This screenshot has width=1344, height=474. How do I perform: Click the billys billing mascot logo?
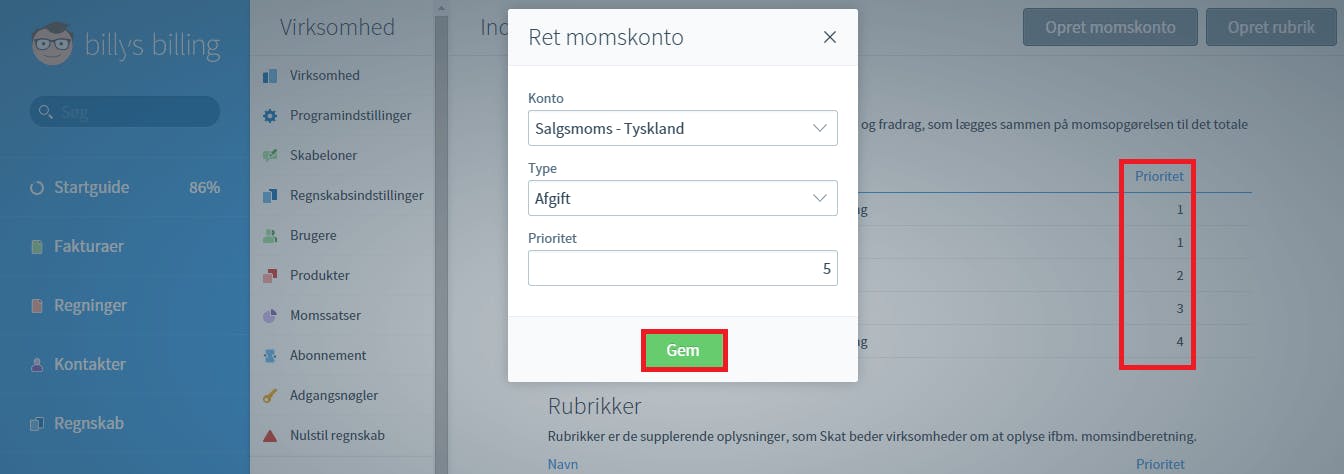[52, 45]
